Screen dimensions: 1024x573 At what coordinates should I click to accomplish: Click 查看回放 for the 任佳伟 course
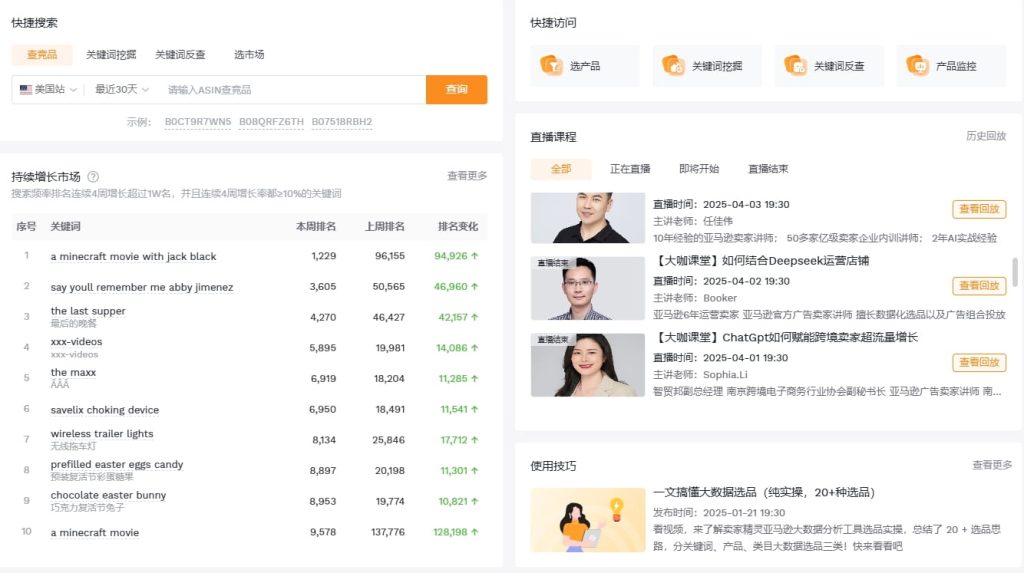point(979,209)
